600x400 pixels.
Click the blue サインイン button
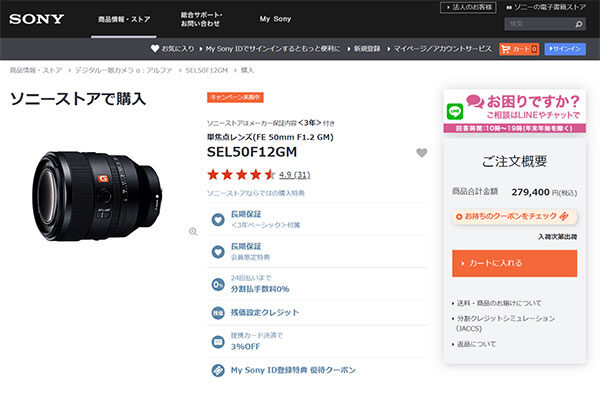point(565,49)
